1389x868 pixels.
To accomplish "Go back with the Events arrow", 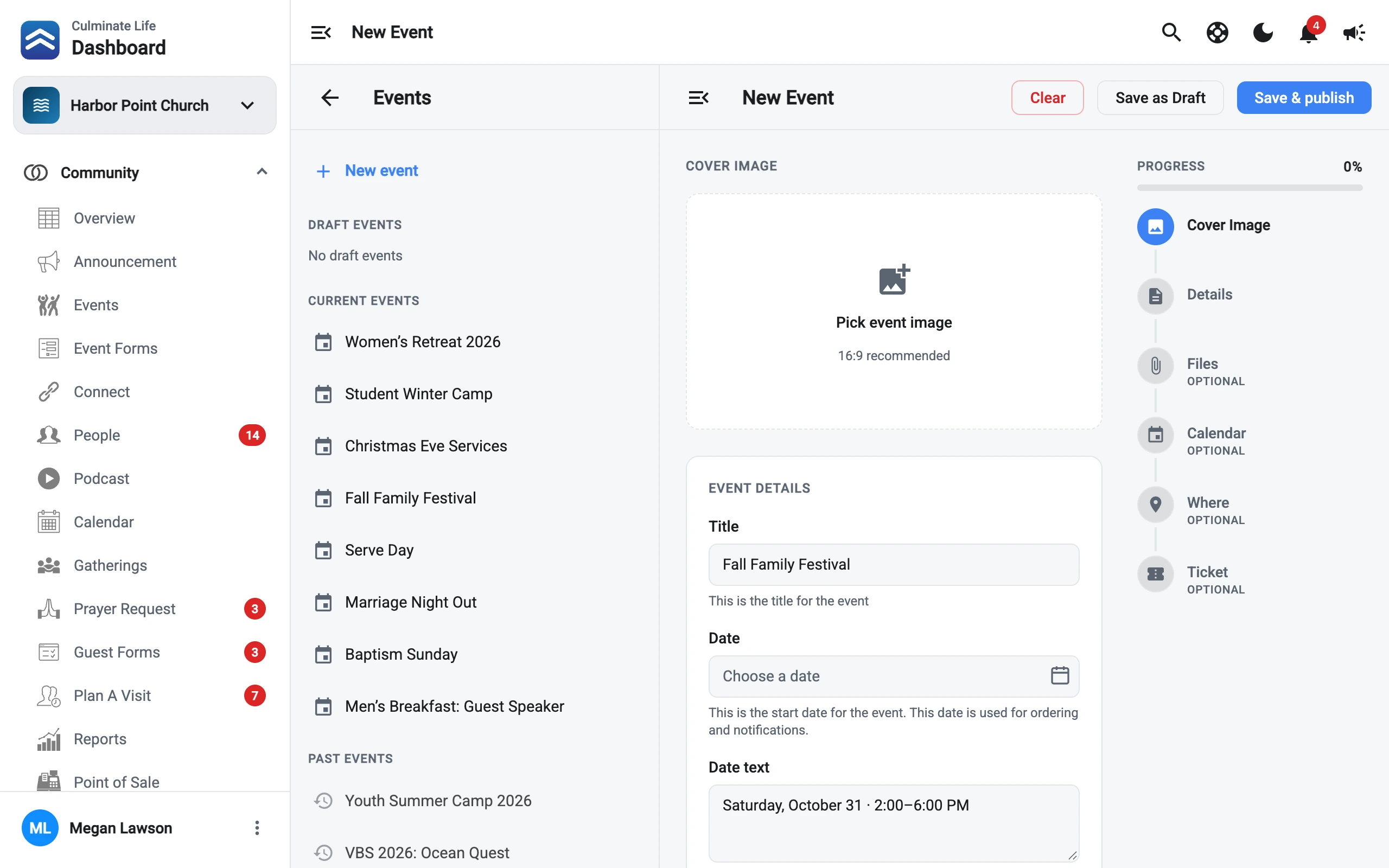I will pos(330,98).
